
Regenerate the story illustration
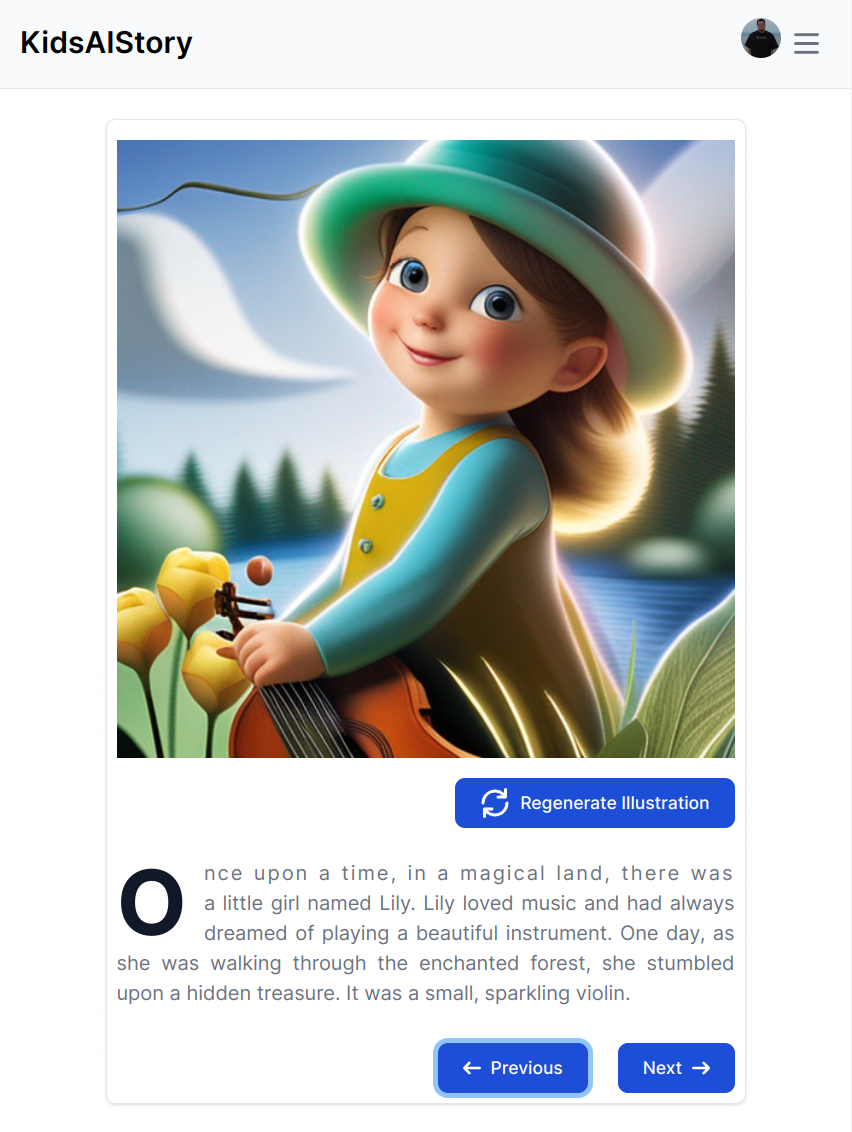(594, 803)
